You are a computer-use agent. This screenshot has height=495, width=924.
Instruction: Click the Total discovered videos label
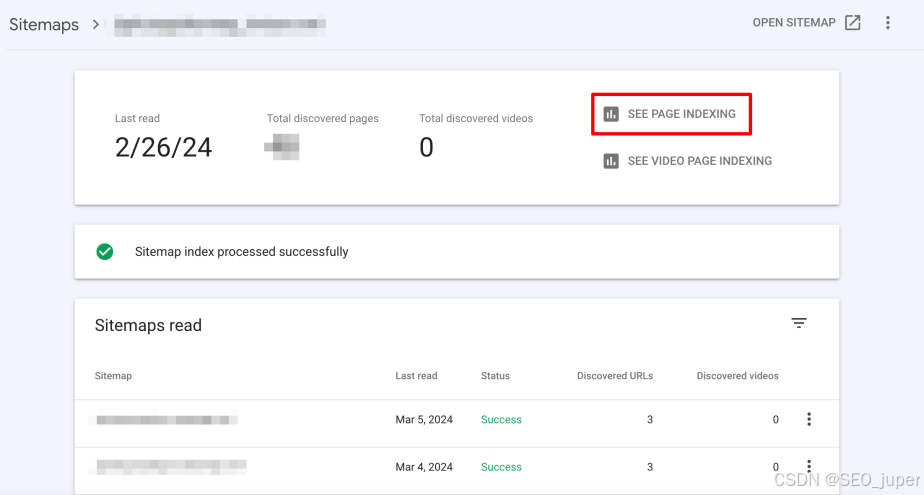(x=476, y=118)
